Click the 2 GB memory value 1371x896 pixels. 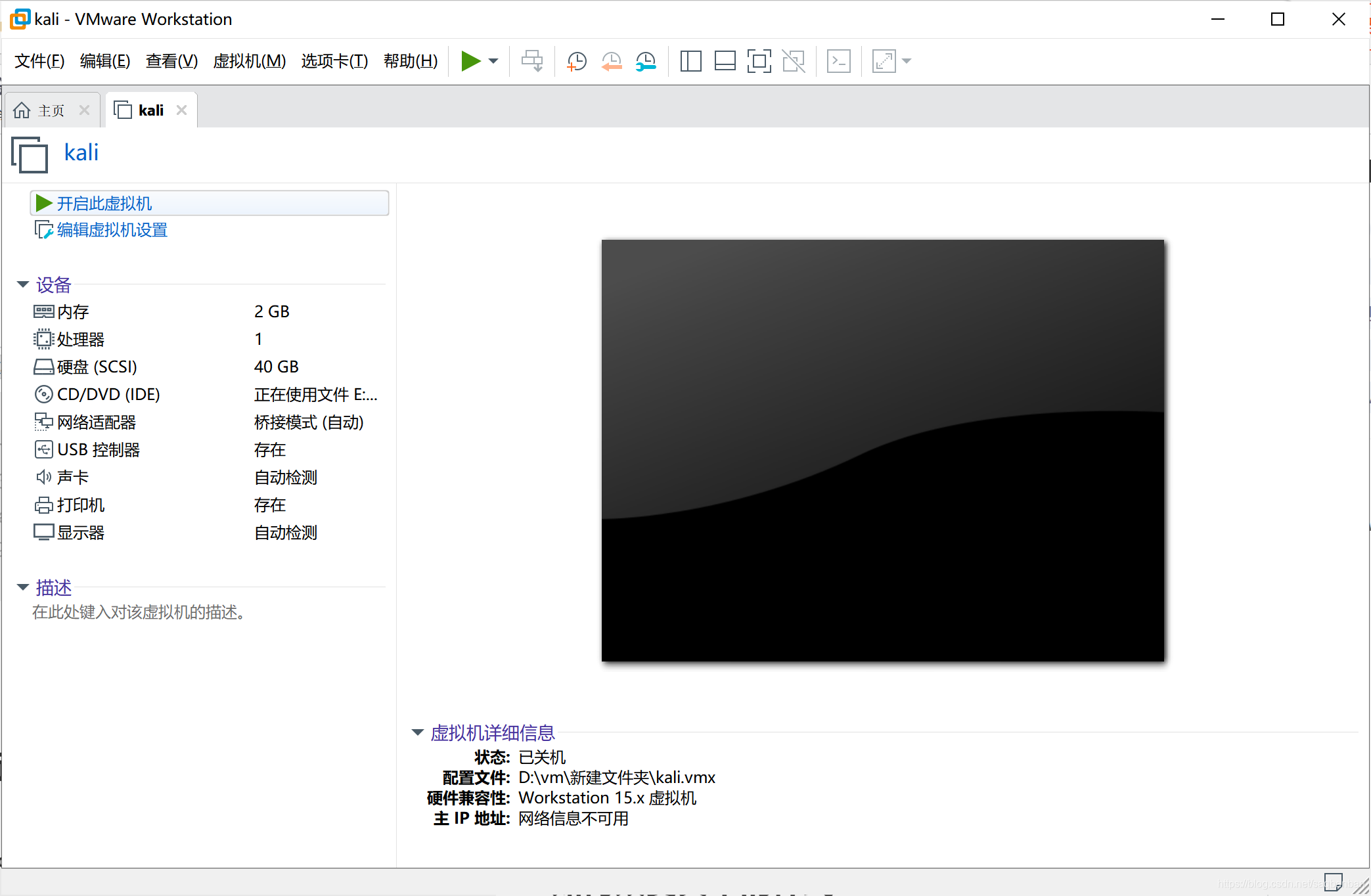point(272,311)
